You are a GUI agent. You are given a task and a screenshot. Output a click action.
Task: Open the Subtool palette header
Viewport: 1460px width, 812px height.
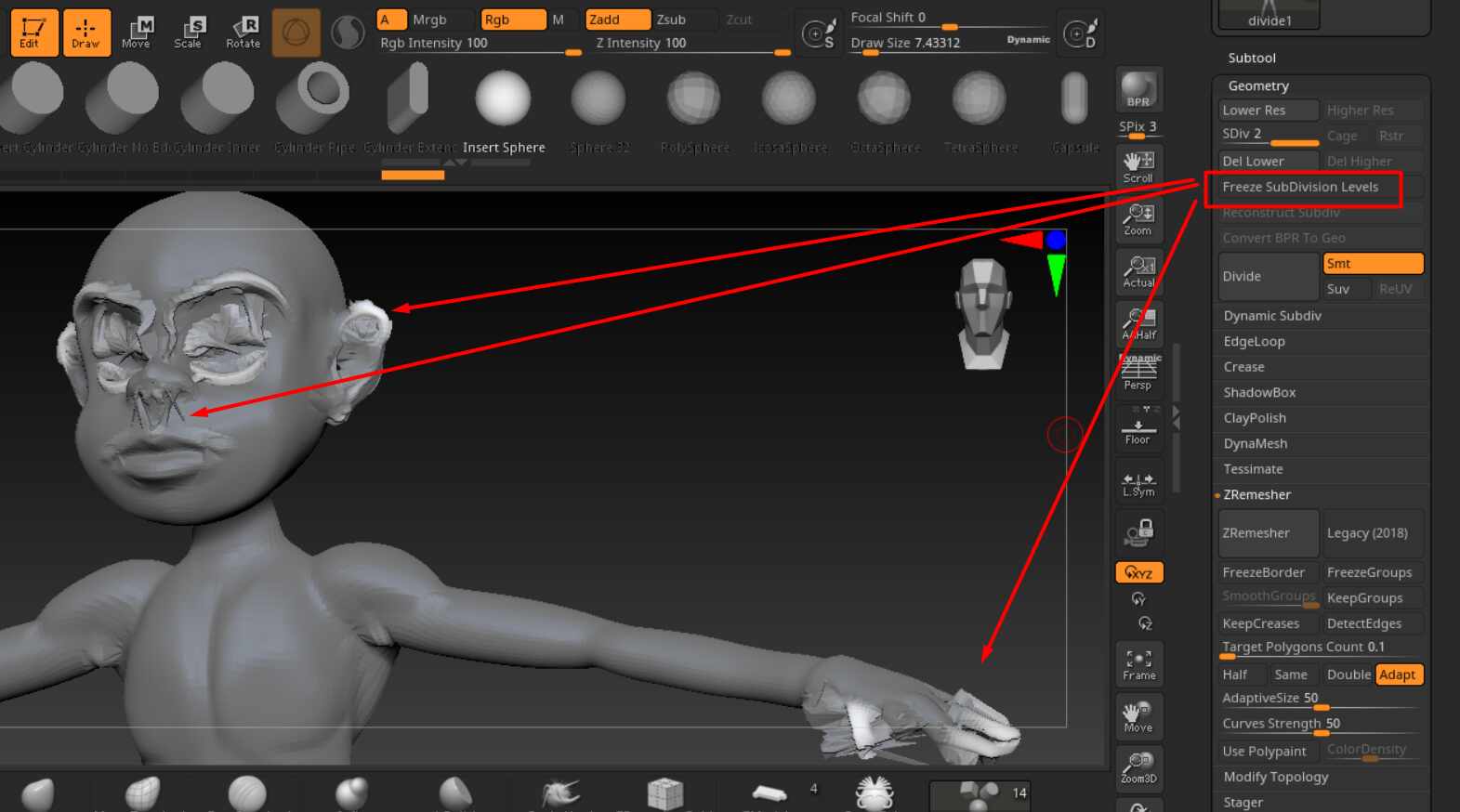[x=1252, y=58]
